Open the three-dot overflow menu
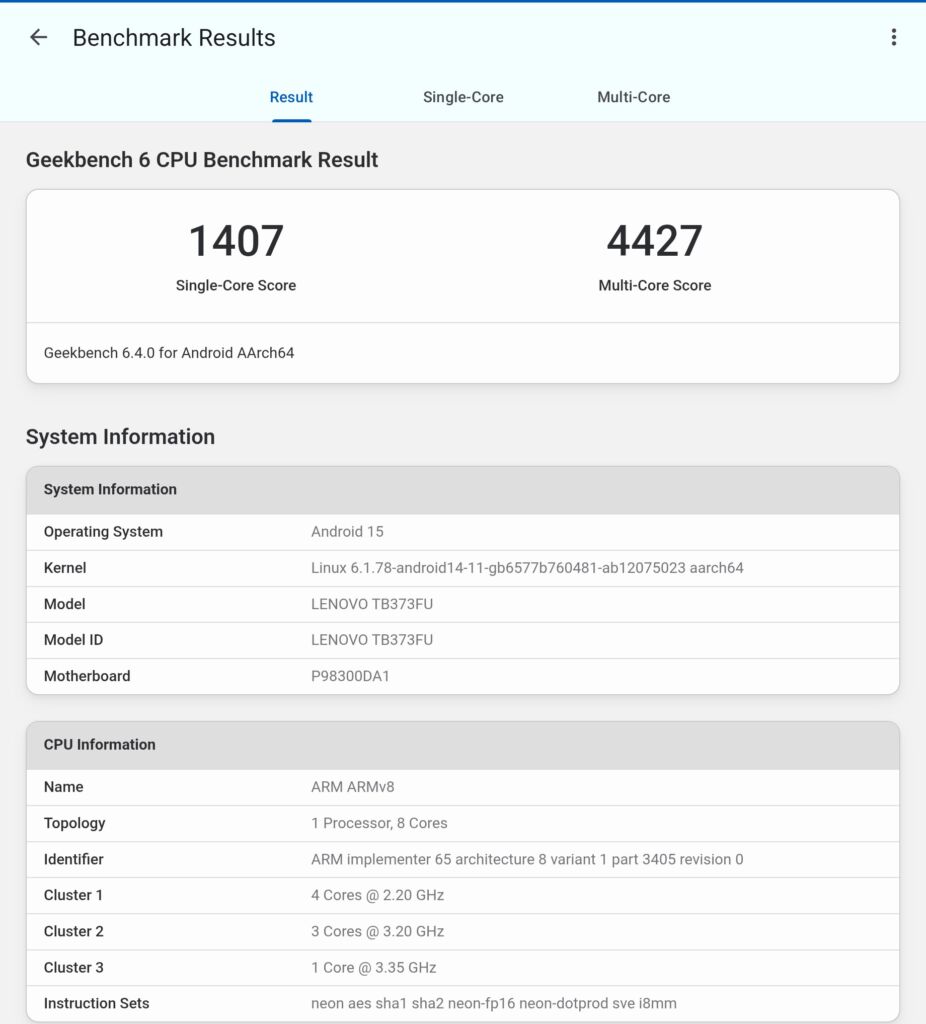The height and width of the screenshot is (1024, 926). pos(893,37)
